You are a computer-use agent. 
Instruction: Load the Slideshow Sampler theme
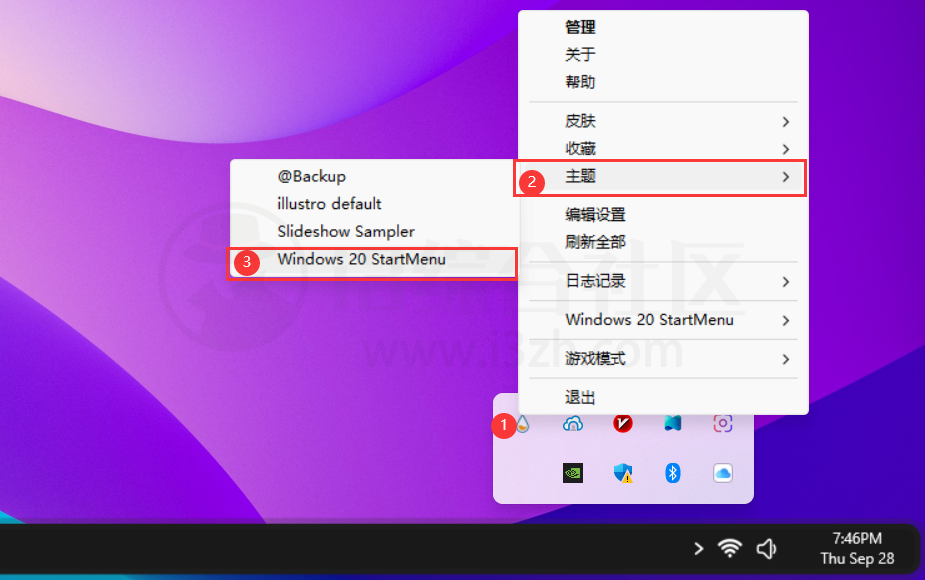(373, 231)
